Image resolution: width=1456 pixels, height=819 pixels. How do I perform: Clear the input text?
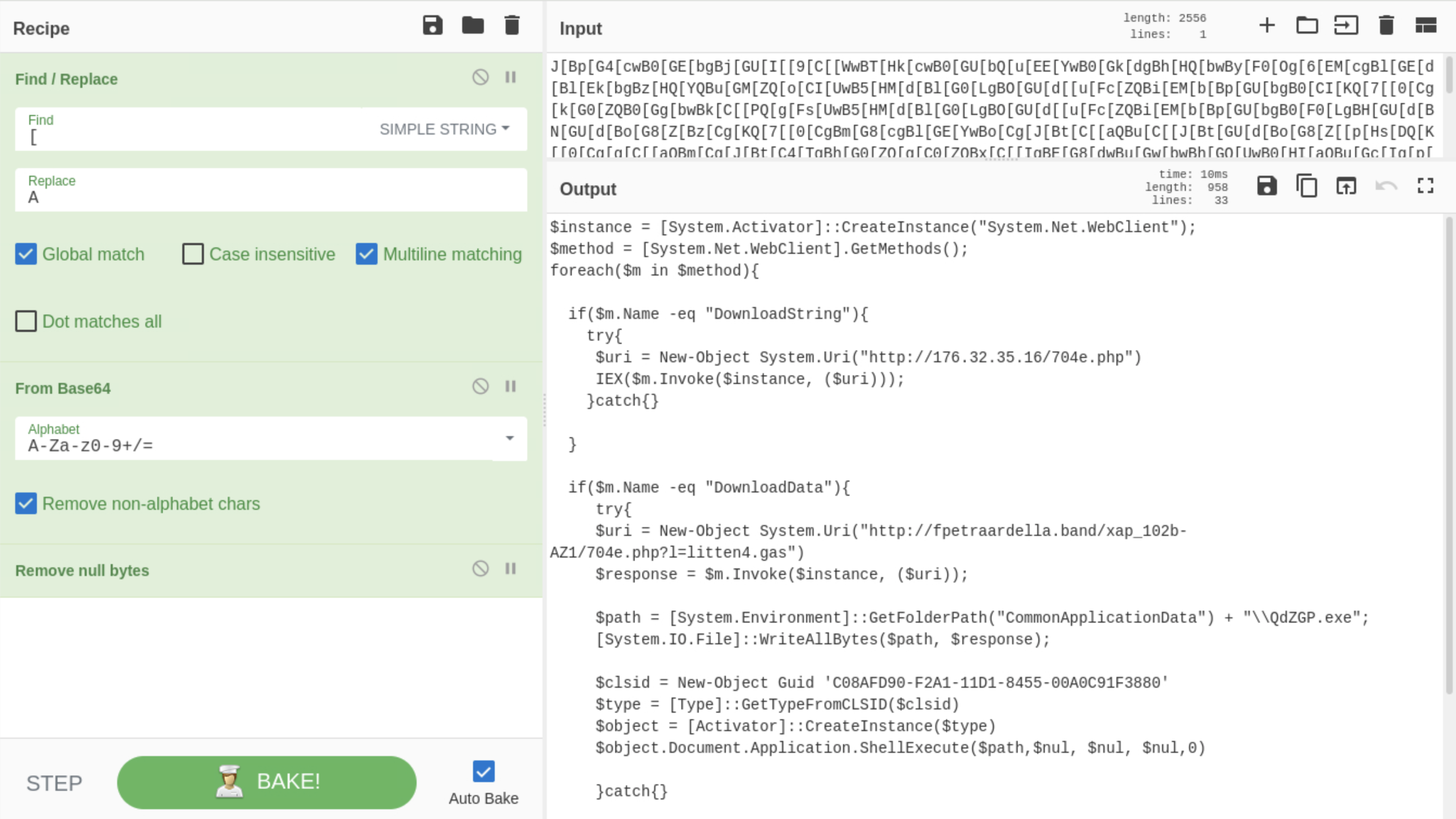(1386, 25)
